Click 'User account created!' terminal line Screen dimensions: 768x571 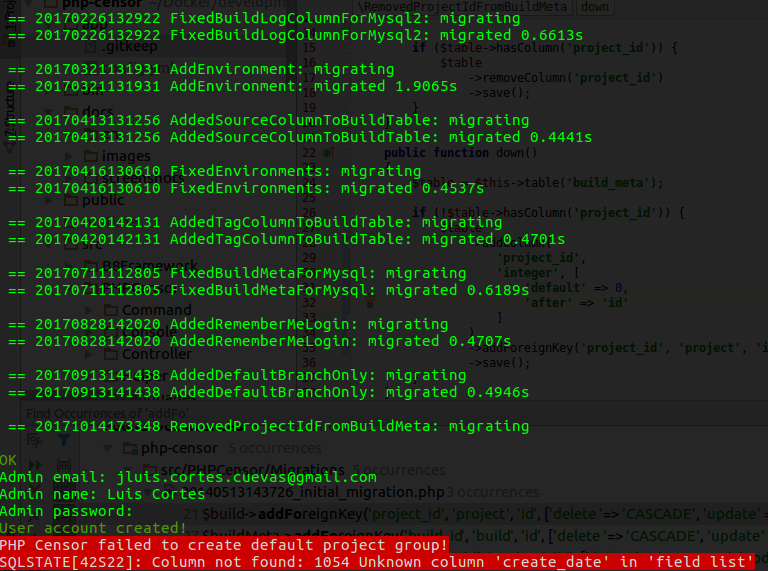(93, 528)
